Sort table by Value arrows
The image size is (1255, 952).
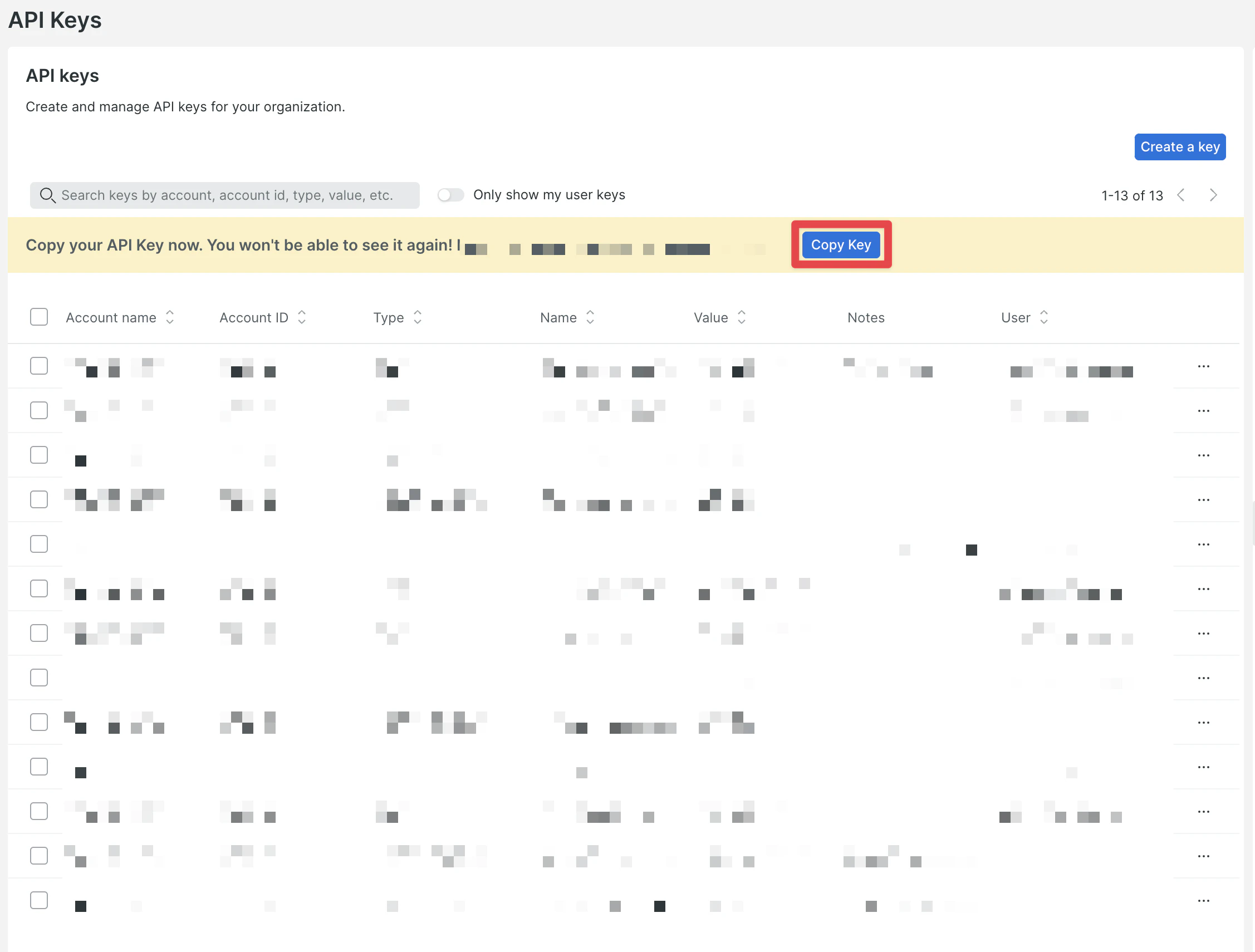(x=742, y=317)
